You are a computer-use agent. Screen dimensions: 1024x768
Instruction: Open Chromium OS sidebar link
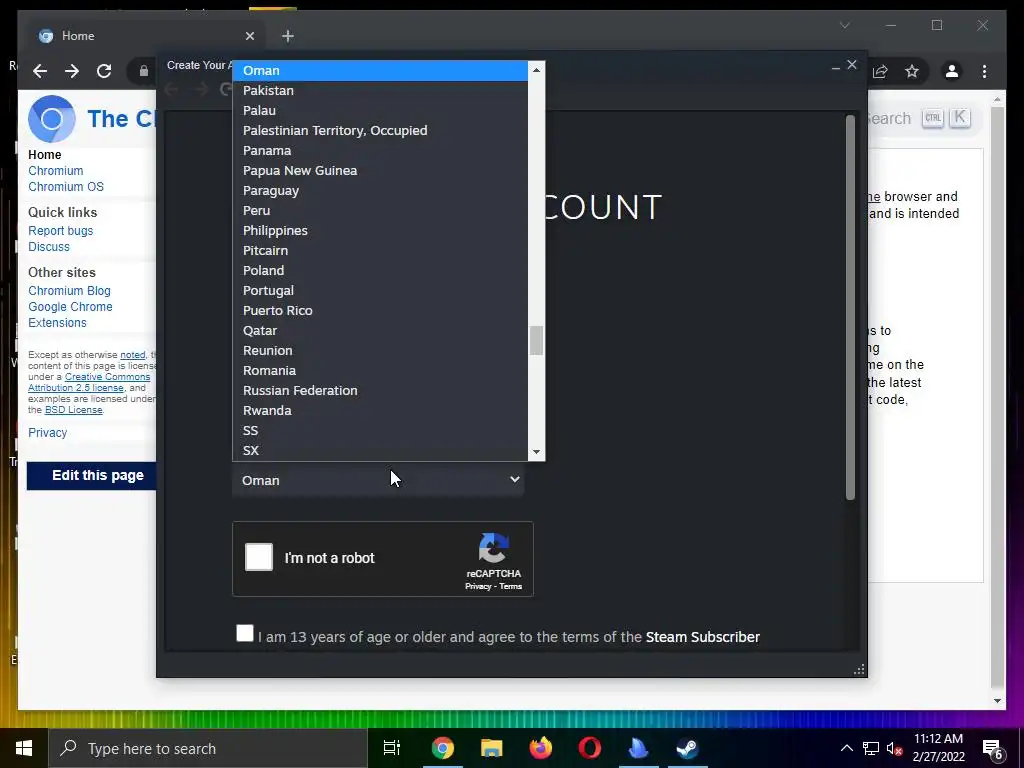click(66, 187)
